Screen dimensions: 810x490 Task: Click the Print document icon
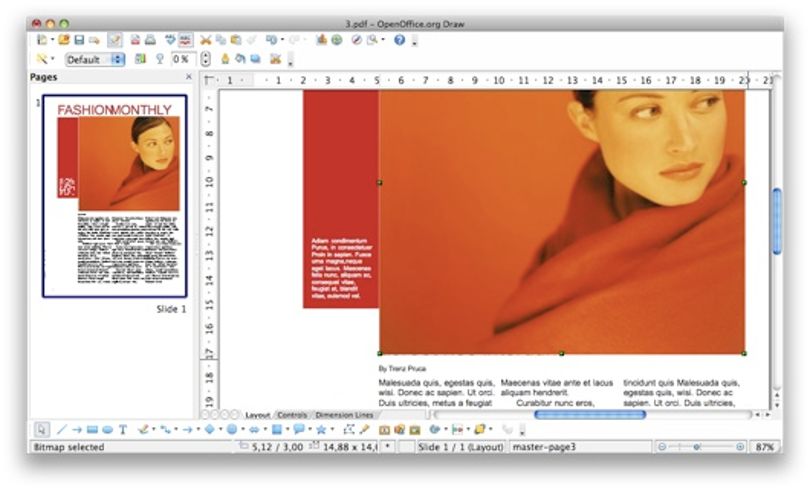coord(150,40)
